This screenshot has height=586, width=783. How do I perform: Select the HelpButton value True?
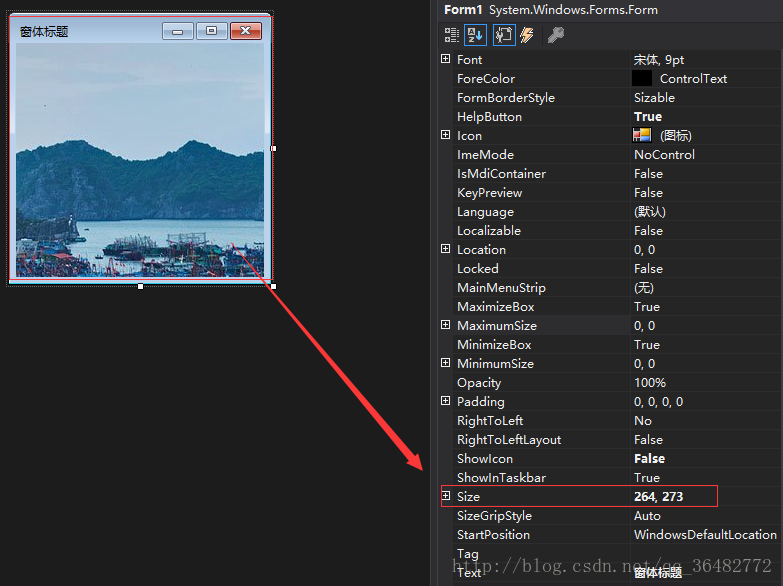pos(648,117)
